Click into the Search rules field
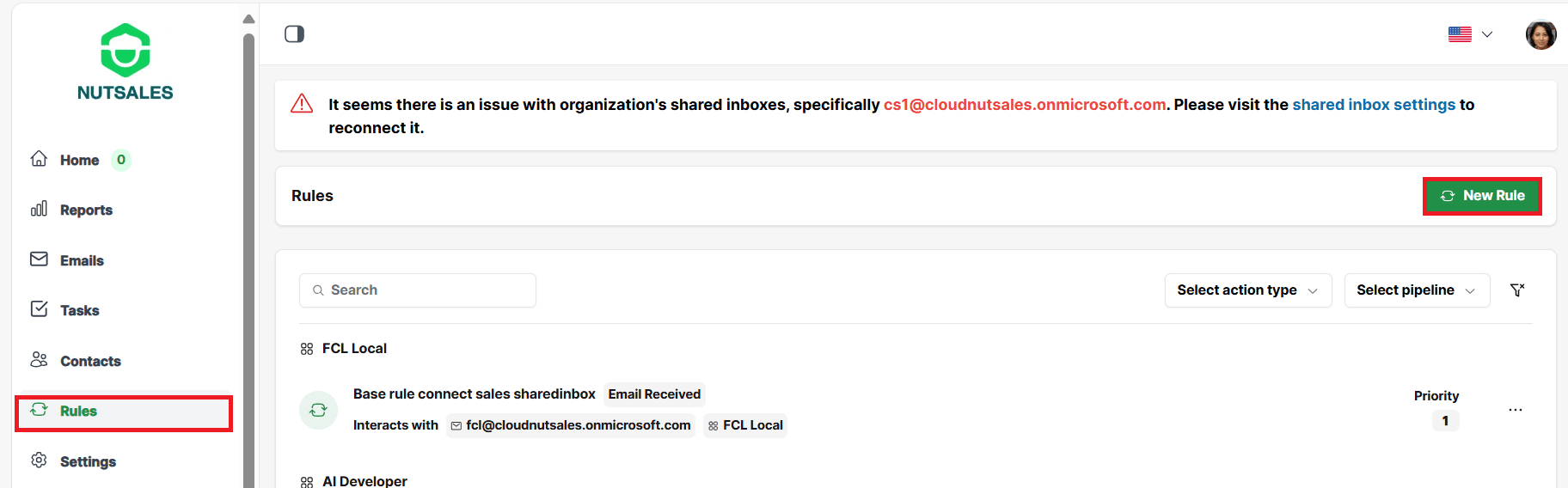The image size is (1568, 488). click(x=418, y=290)
